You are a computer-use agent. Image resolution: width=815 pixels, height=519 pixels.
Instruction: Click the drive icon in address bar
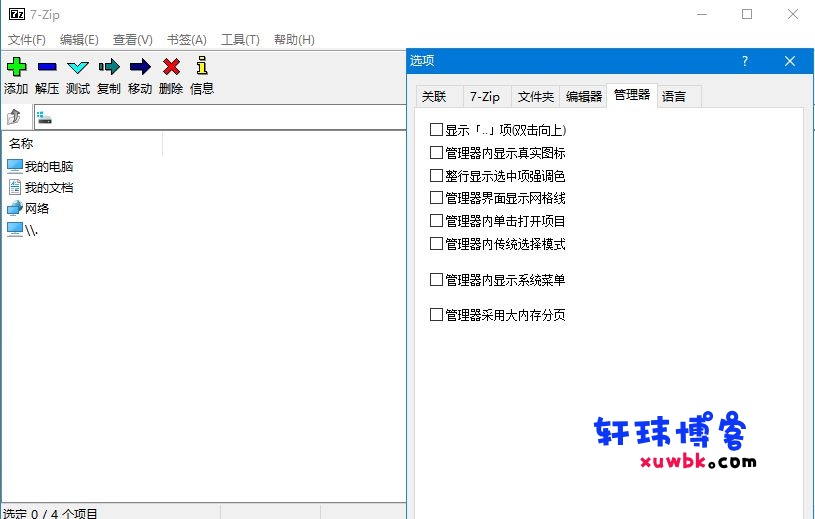point(44,118)
